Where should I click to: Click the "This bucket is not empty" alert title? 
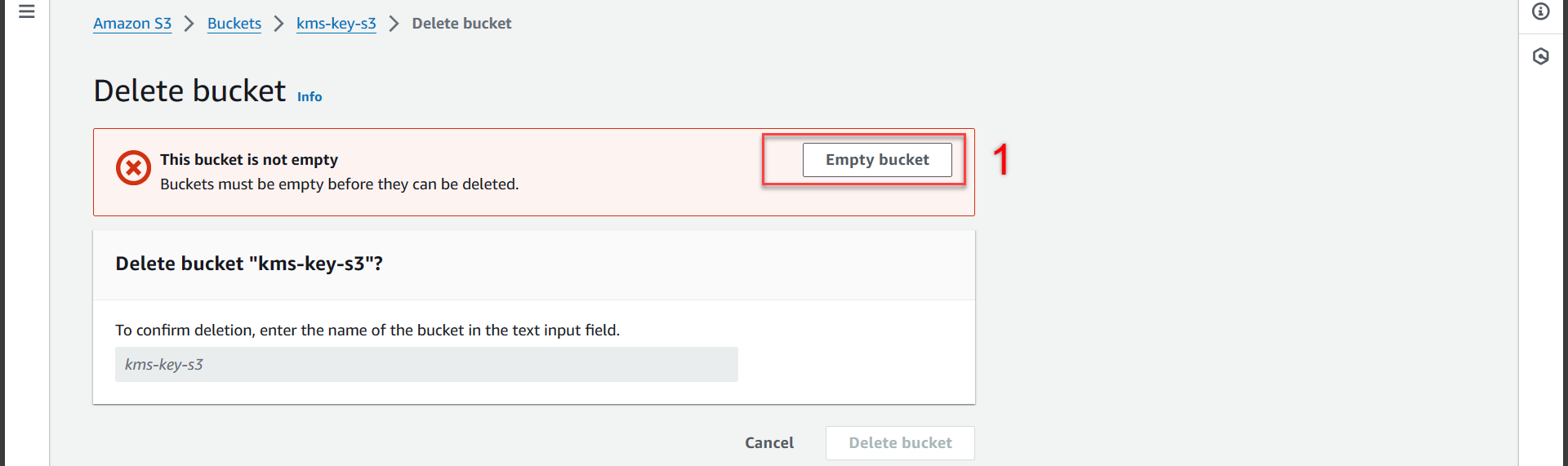249,160
